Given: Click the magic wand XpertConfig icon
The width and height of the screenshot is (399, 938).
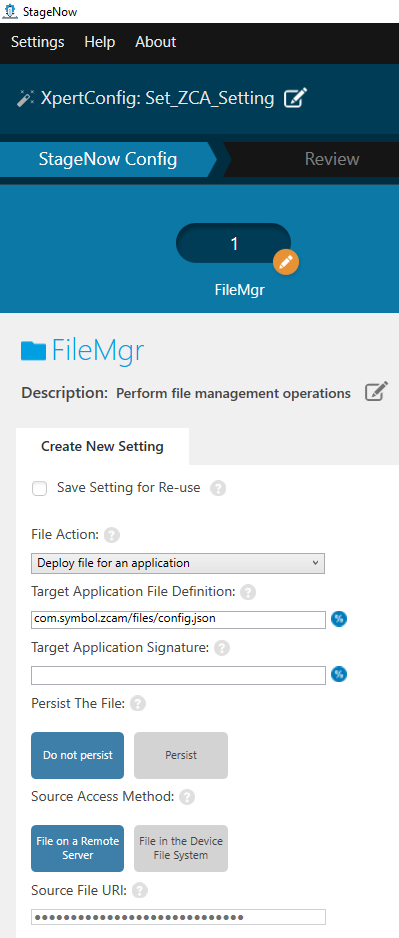Looking at the screenshot, I should click(26, 98).
